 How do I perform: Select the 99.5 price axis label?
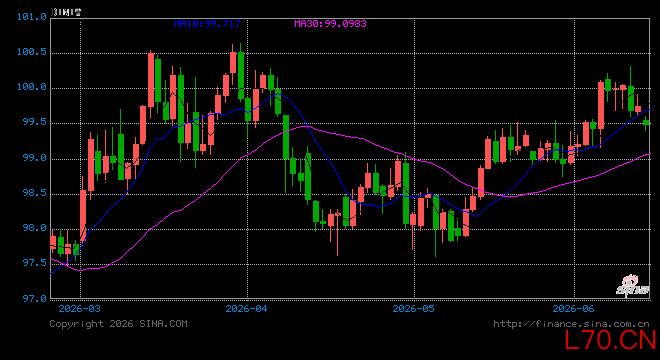coord(35,122)
